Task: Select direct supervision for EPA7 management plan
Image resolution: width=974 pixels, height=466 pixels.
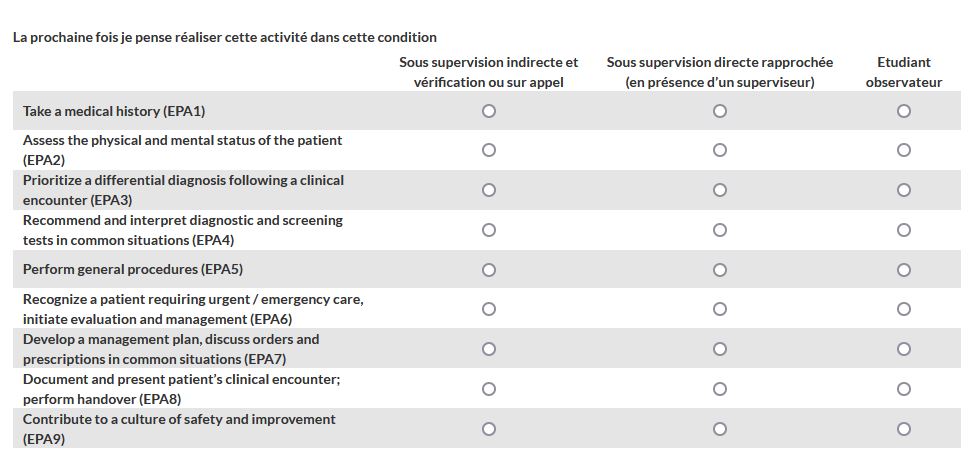Action: 720,349
